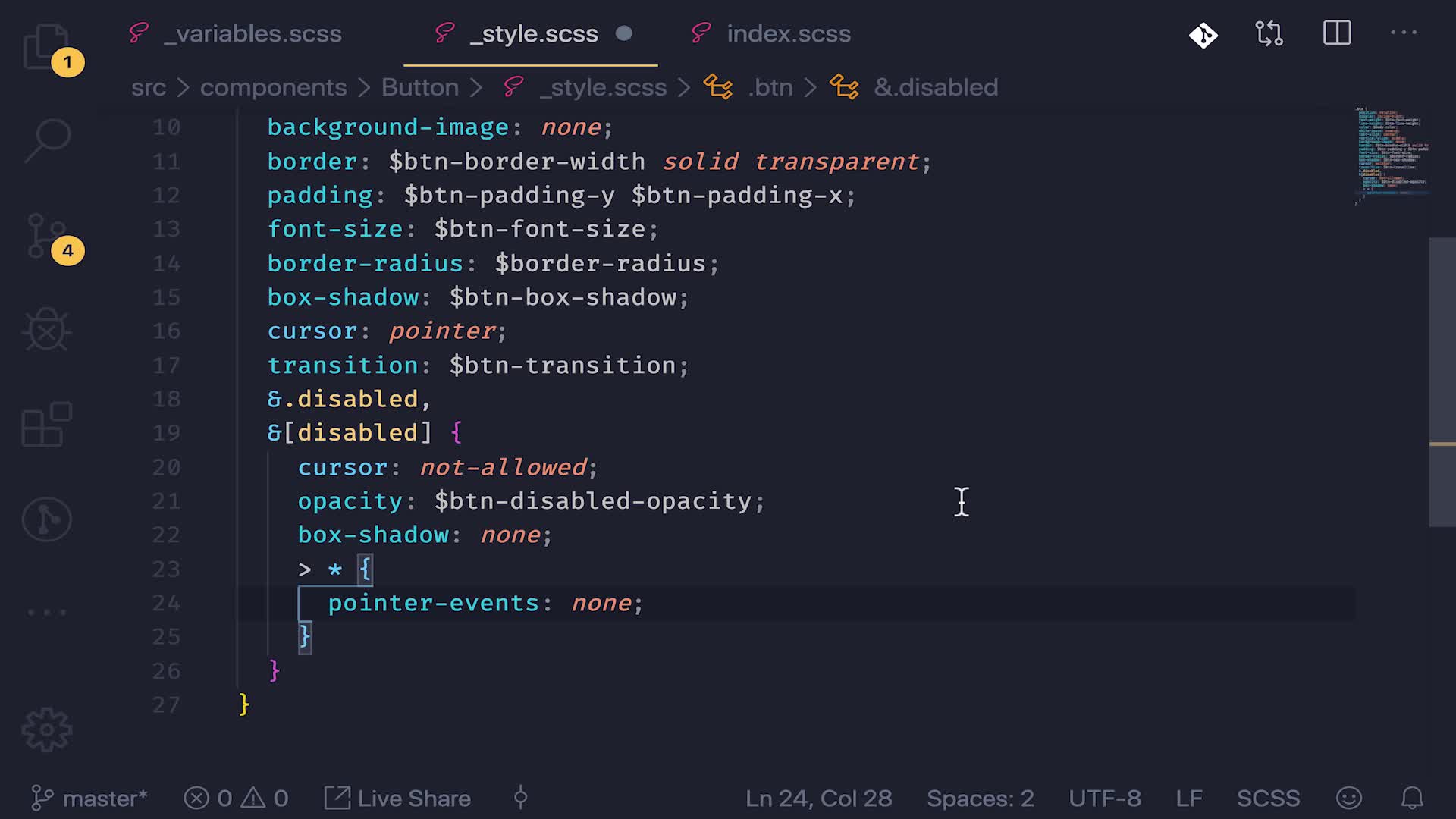Click the Open Changes compare icon
The width and height of the screenshot is (1456, 819).
click(1269, 34)
